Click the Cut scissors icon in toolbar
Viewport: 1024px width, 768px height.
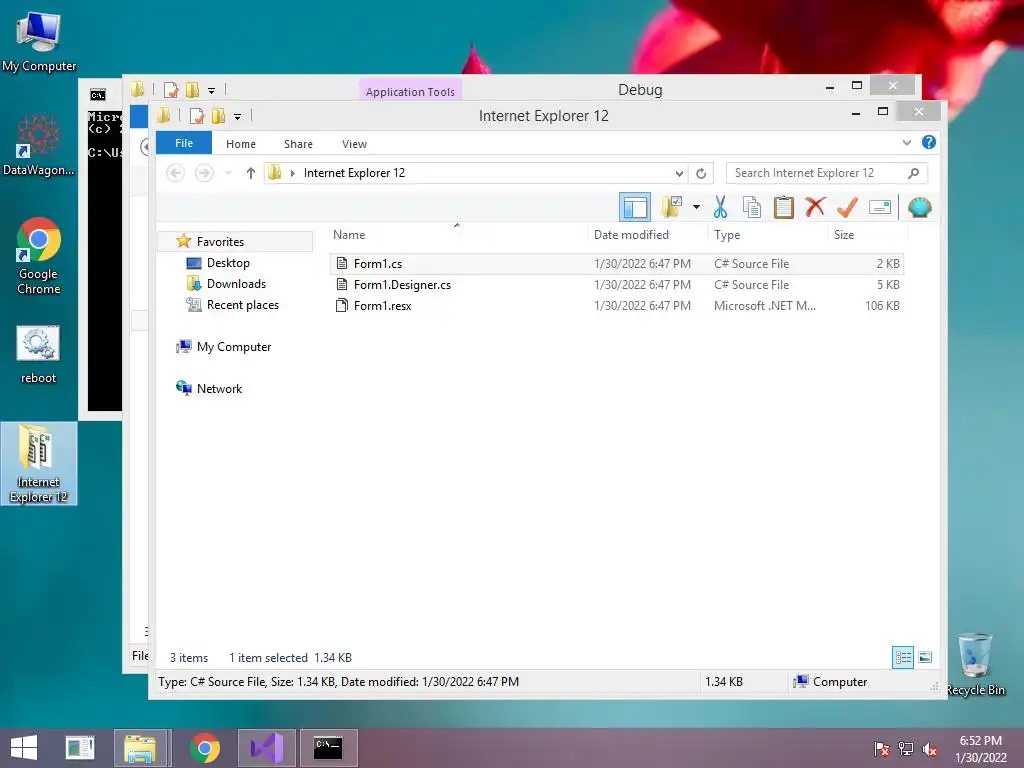[x=720, y=208]
